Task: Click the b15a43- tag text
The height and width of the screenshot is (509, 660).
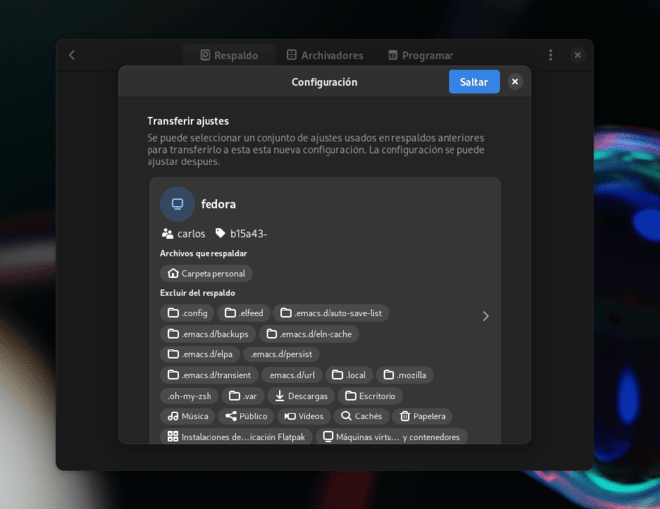Action: point(248,234)
